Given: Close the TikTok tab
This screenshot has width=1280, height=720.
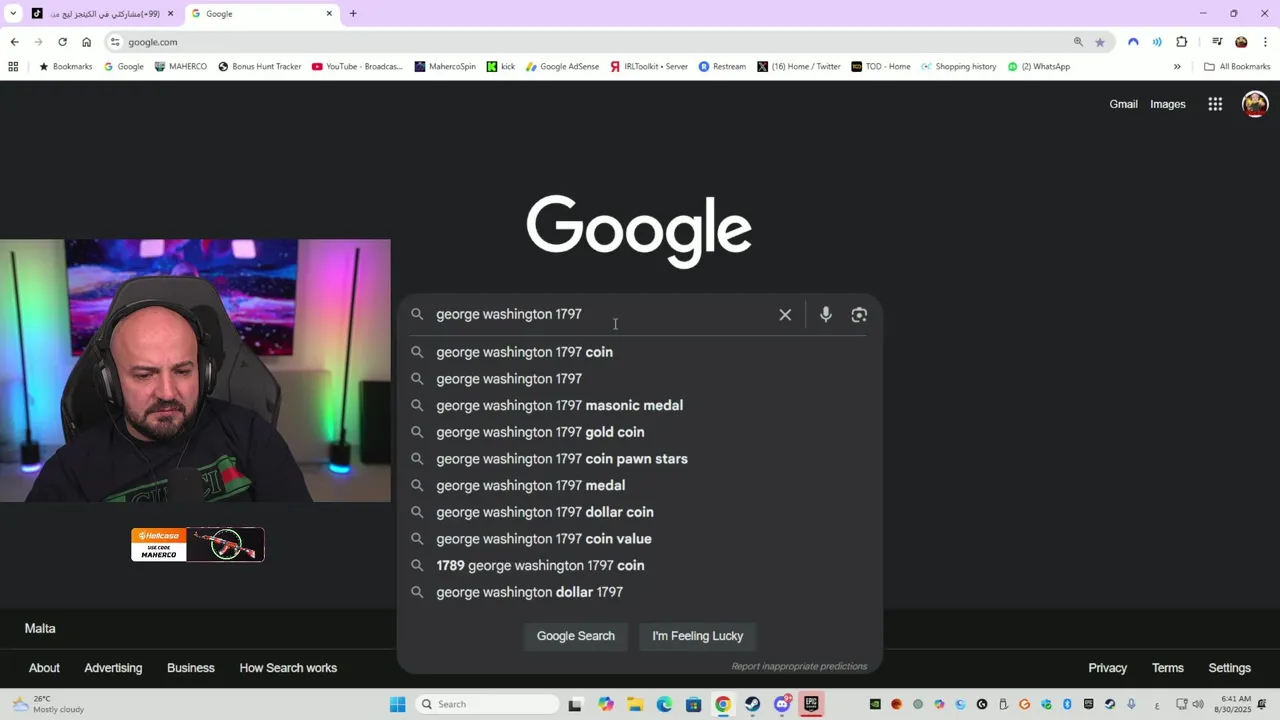Looking at the screenshot, I should click(170, 14).
